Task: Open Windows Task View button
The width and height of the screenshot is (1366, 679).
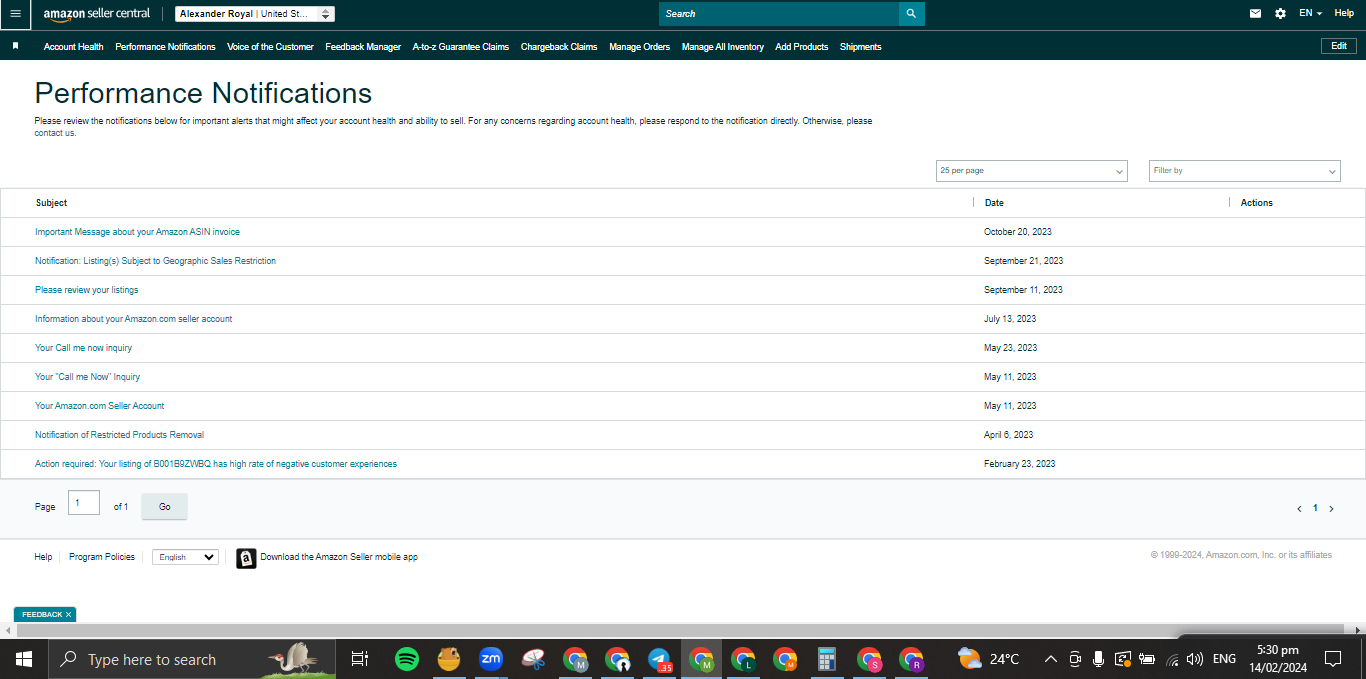Action: pyautogui.click(x=360, y=659)
